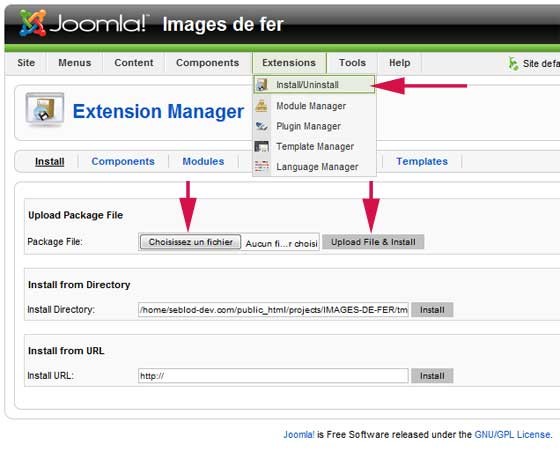Open the Site menu
This screenshot has height=452, width=560.
pyautogui.click(x=26, y=63)
